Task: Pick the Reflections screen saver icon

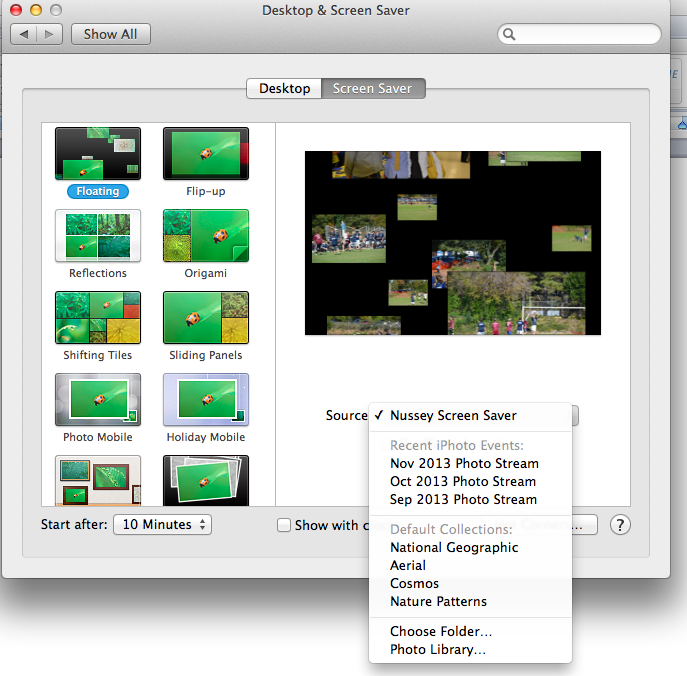Action: (x=98, y=235)
